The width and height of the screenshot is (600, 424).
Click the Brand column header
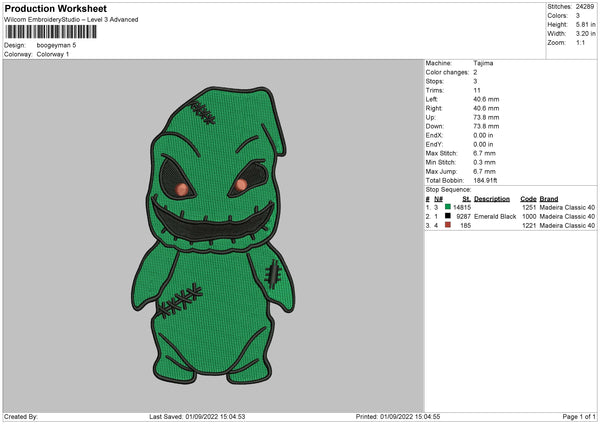tap(549, 198)
